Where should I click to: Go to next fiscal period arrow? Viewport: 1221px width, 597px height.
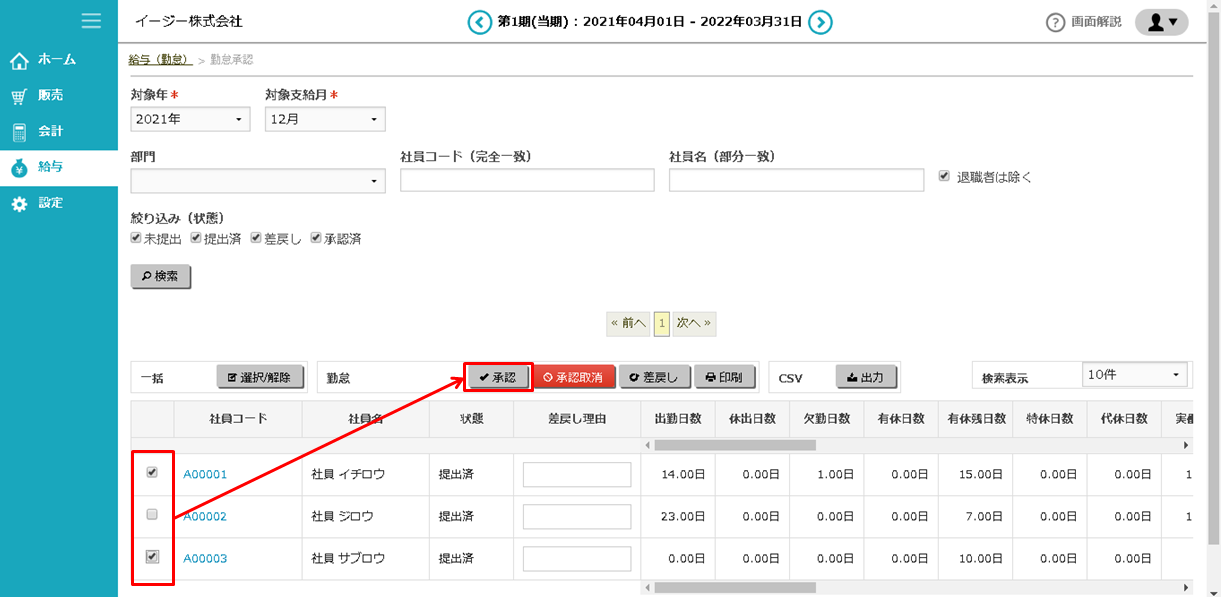[820, 22]
